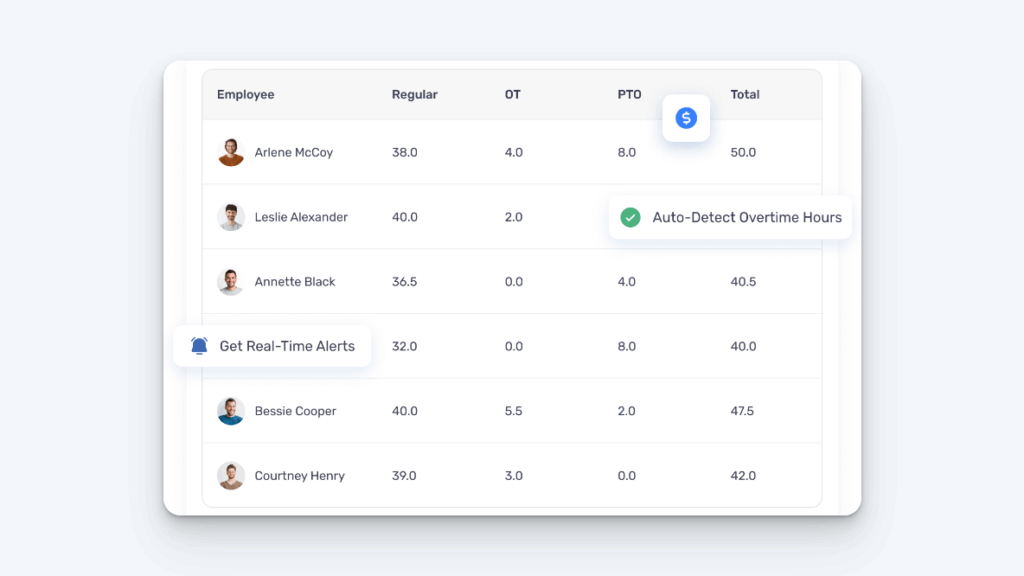Click the blue bell alert icon

[x=199, y=346]
